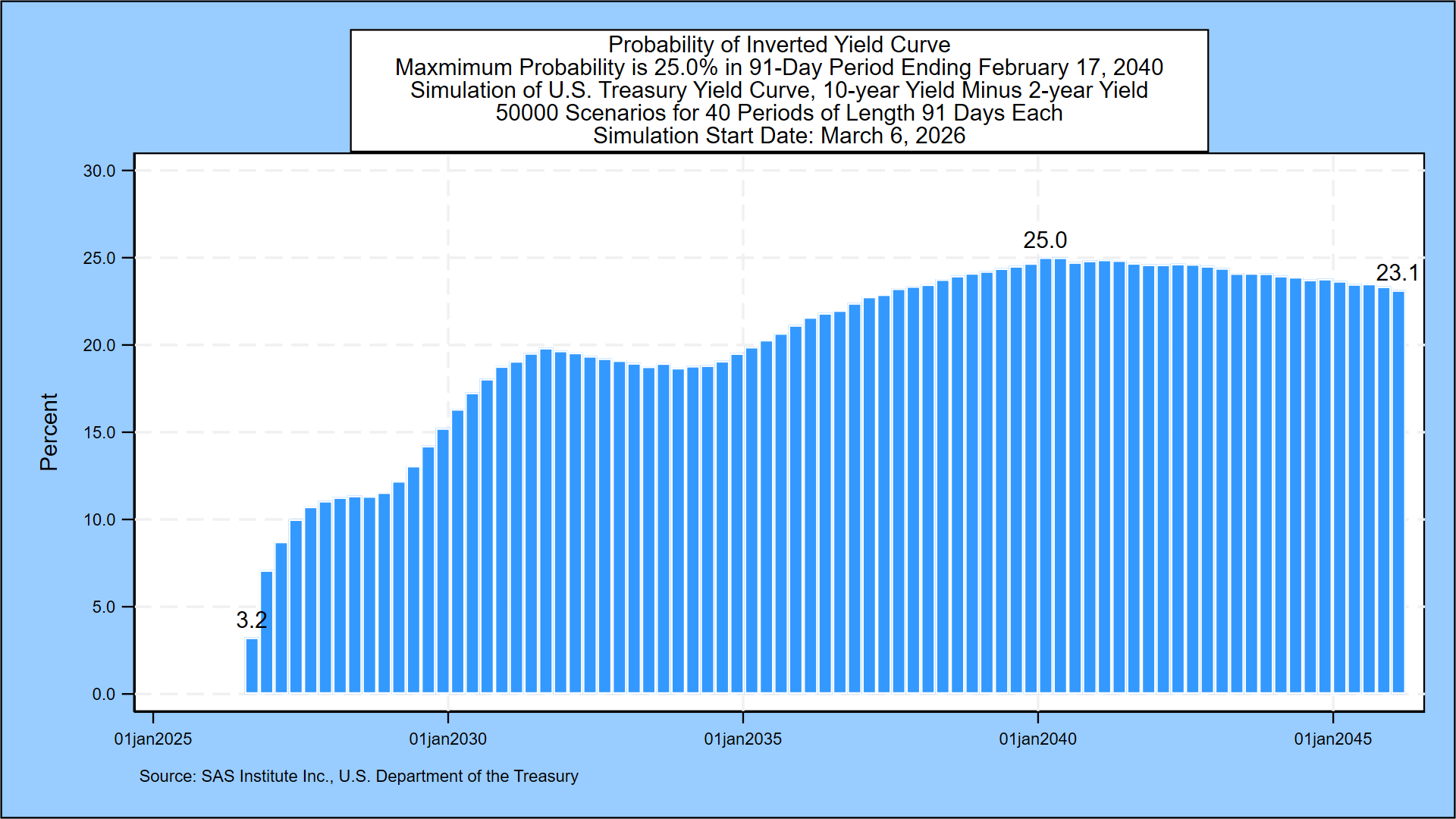1456x819 pixels.
Task: Click the 5.0 y-axis tick label
Action: (x=103, y=607)
